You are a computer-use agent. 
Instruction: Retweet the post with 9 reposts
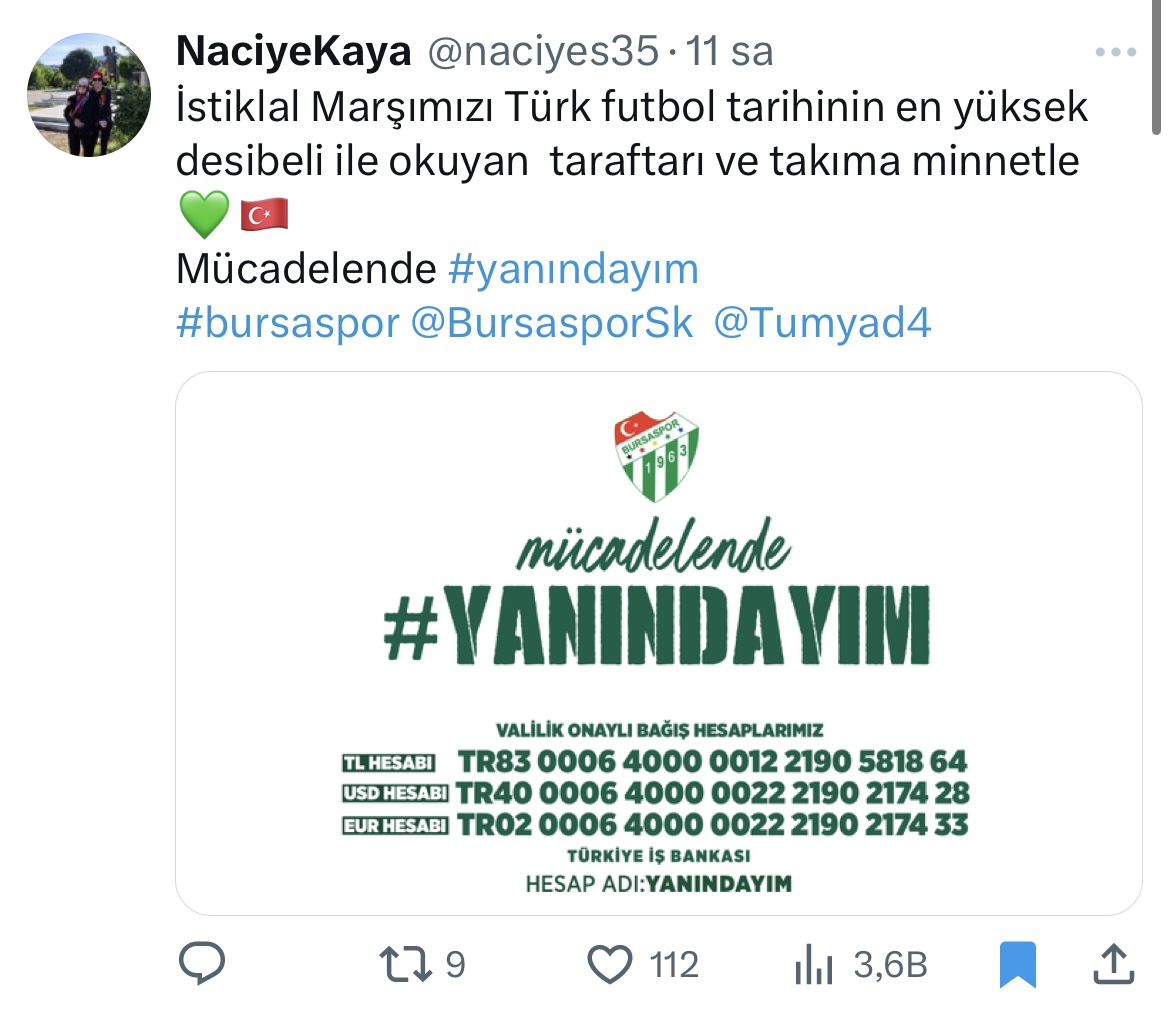point(405,963)
